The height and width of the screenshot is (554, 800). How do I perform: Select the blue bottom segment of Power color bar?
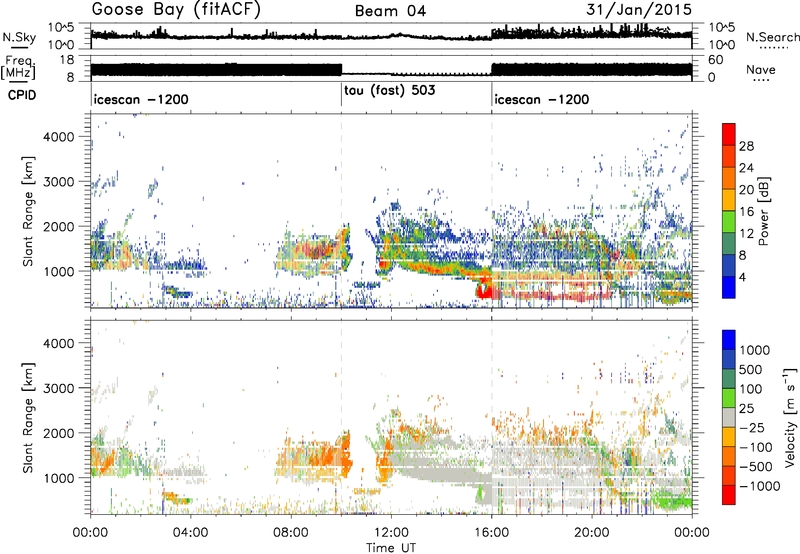pos(729,288)
